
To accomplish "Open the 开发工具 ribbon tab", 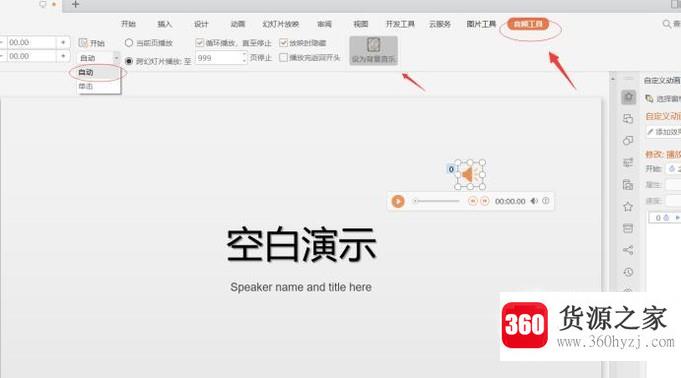I will pyautogui.click(x=400, y=24).
